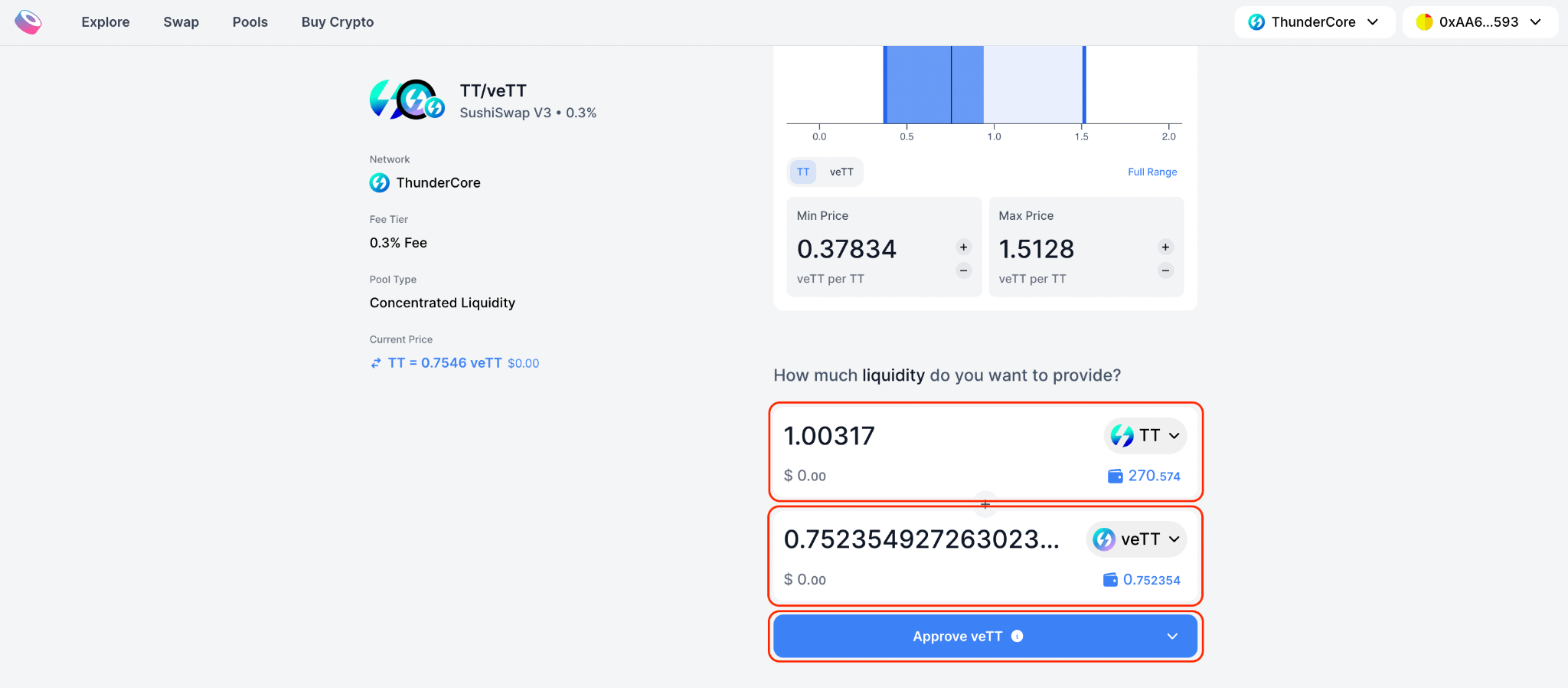Viewport: 1568px width, 688px height.
Task: Click the swap arrows icon beside Current Price
Action: (x=376, y=363)
